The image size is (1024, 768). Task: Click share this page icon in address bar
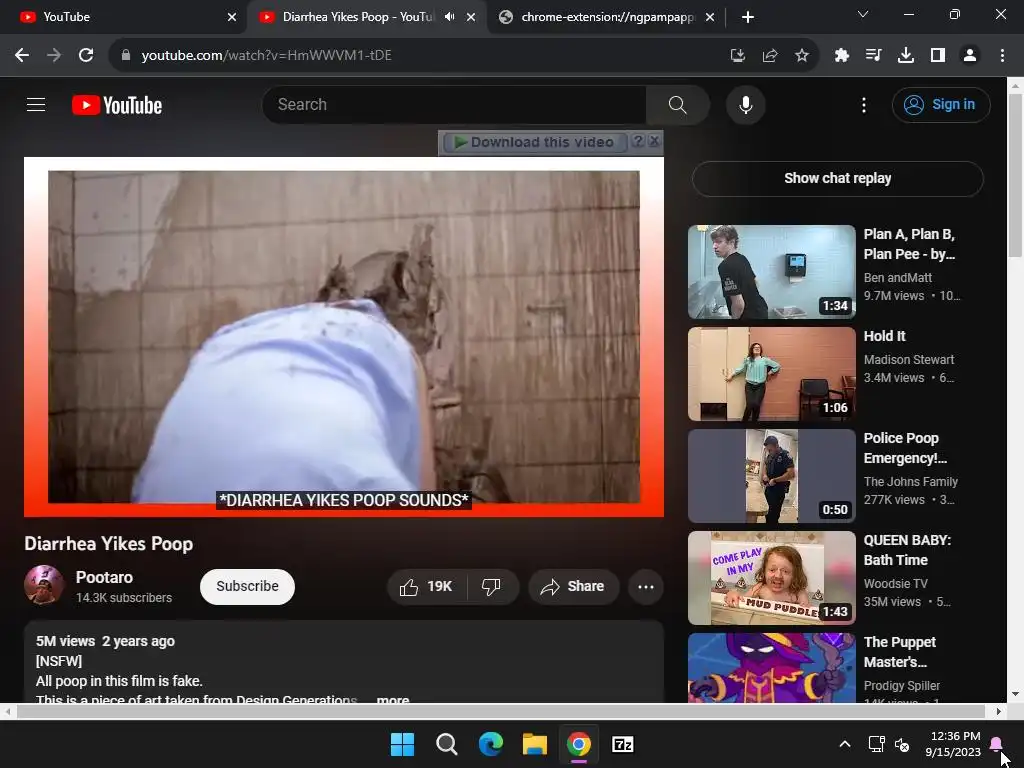point(769,56)
